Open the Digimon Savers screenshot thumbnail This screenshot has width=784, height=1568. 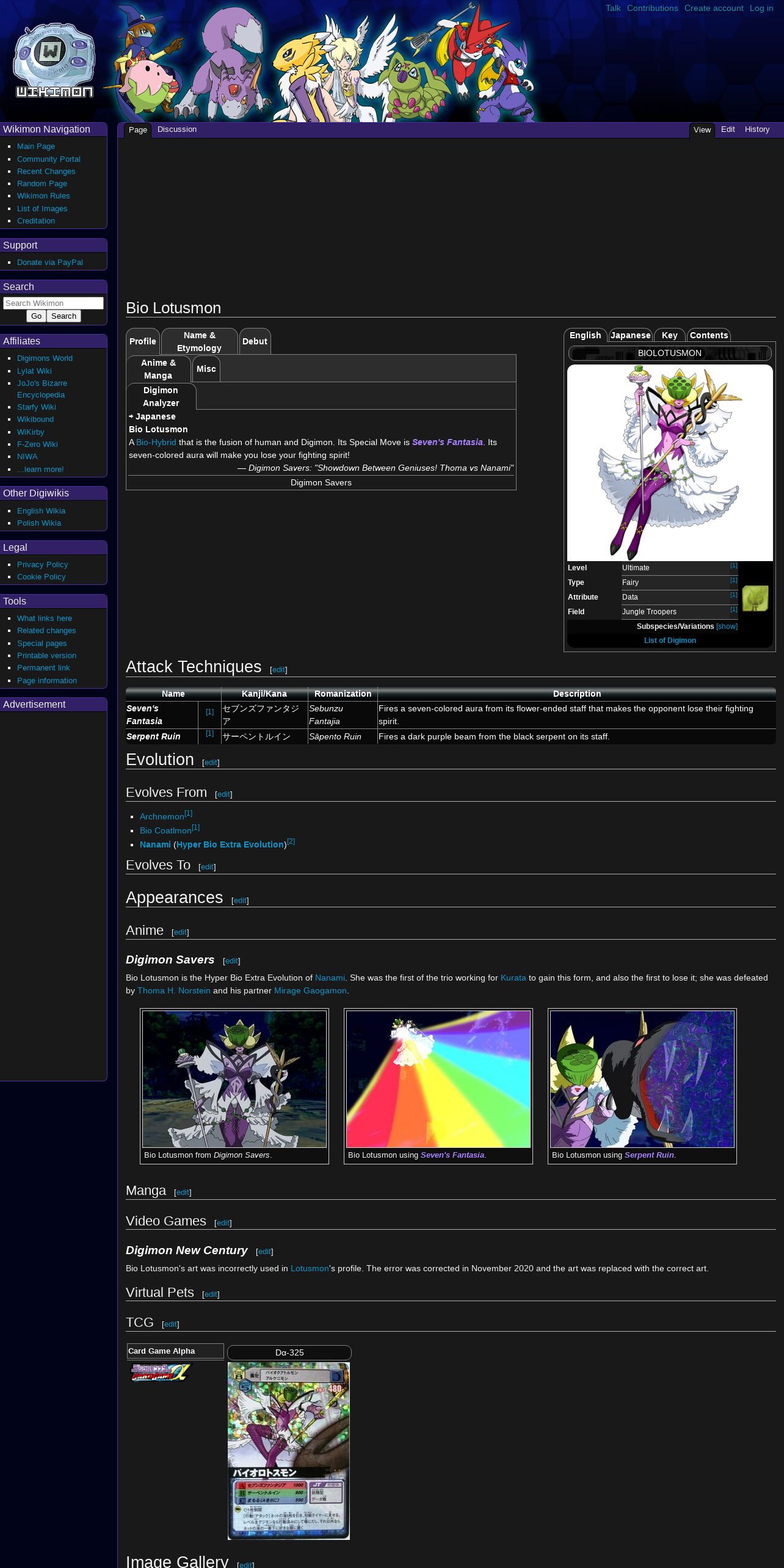coord(234,1079)
